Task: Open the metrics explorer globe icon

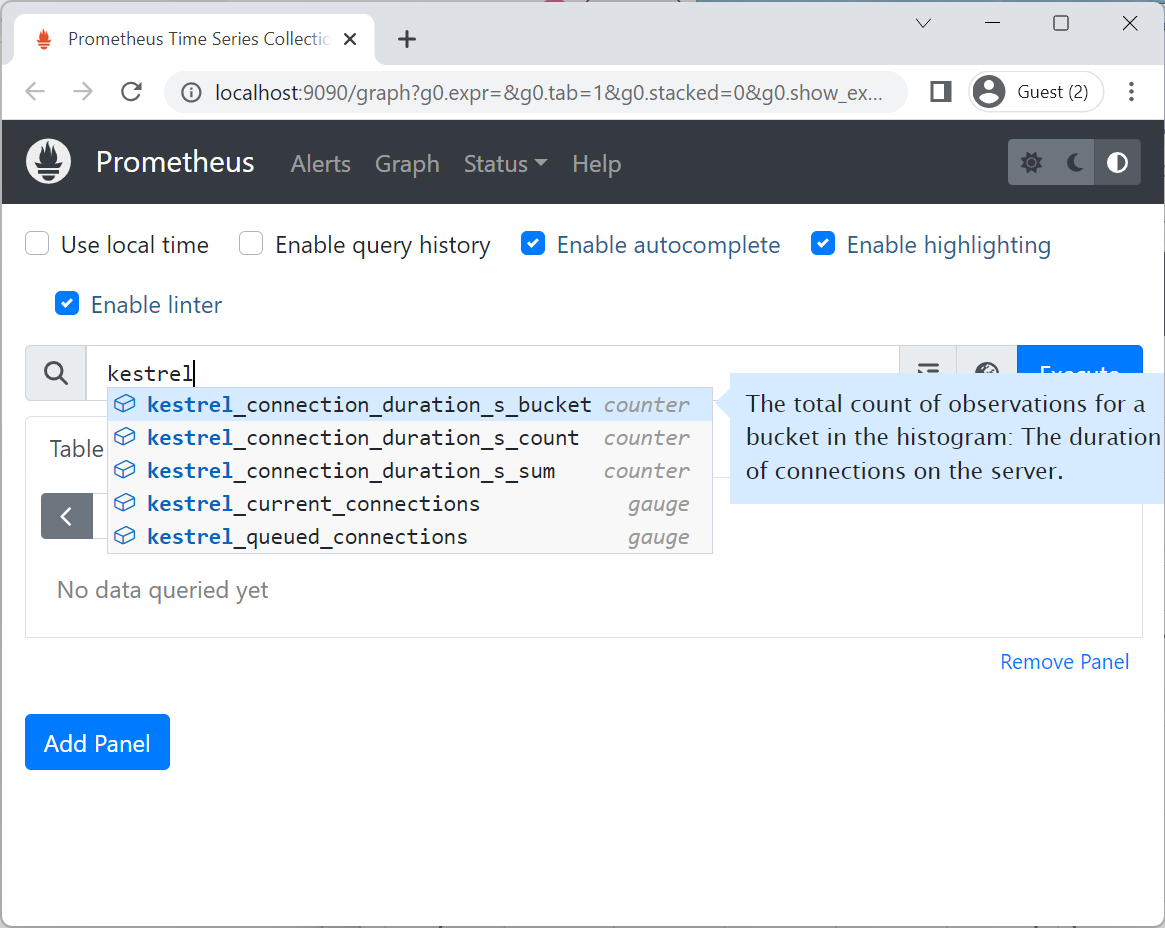Action: click(x=986, y=372)
